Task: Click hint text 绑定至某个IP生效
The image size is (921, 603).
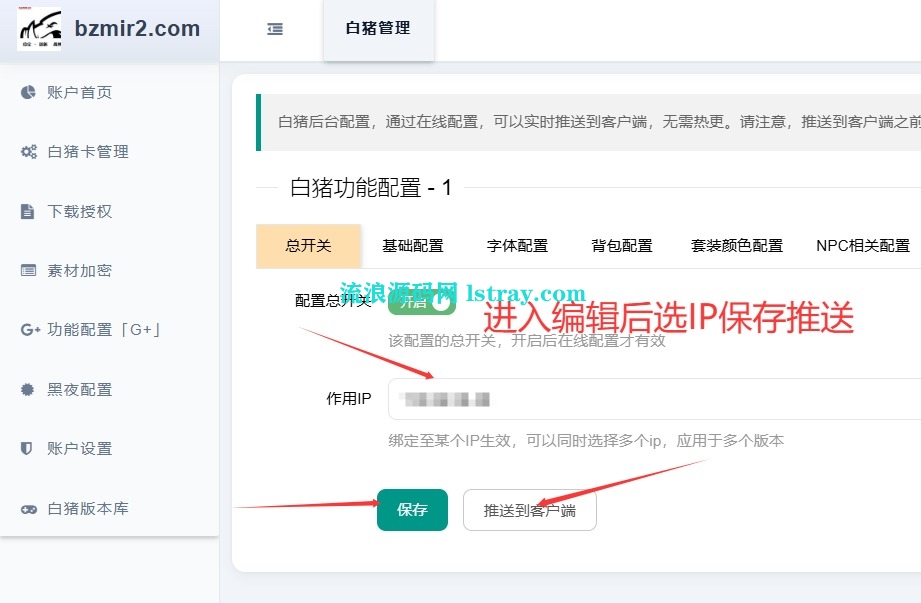Action: [451, 441]
